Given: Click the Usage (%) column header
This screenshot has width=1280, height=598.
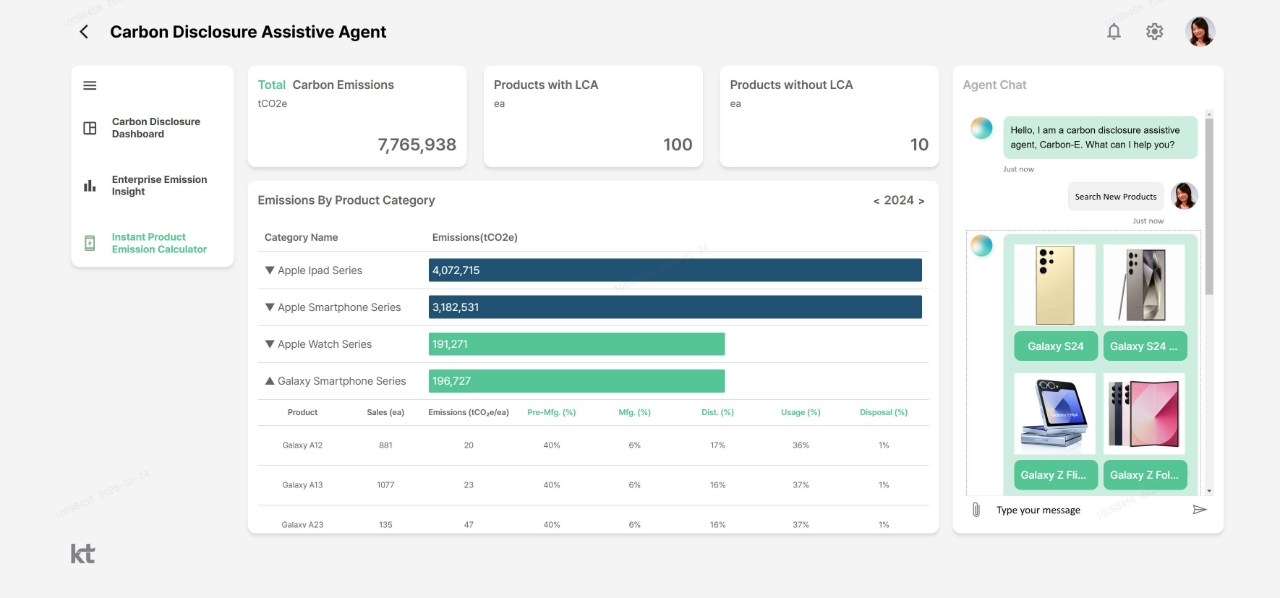Looking at the screenshot, I should [x=801, y=412].
